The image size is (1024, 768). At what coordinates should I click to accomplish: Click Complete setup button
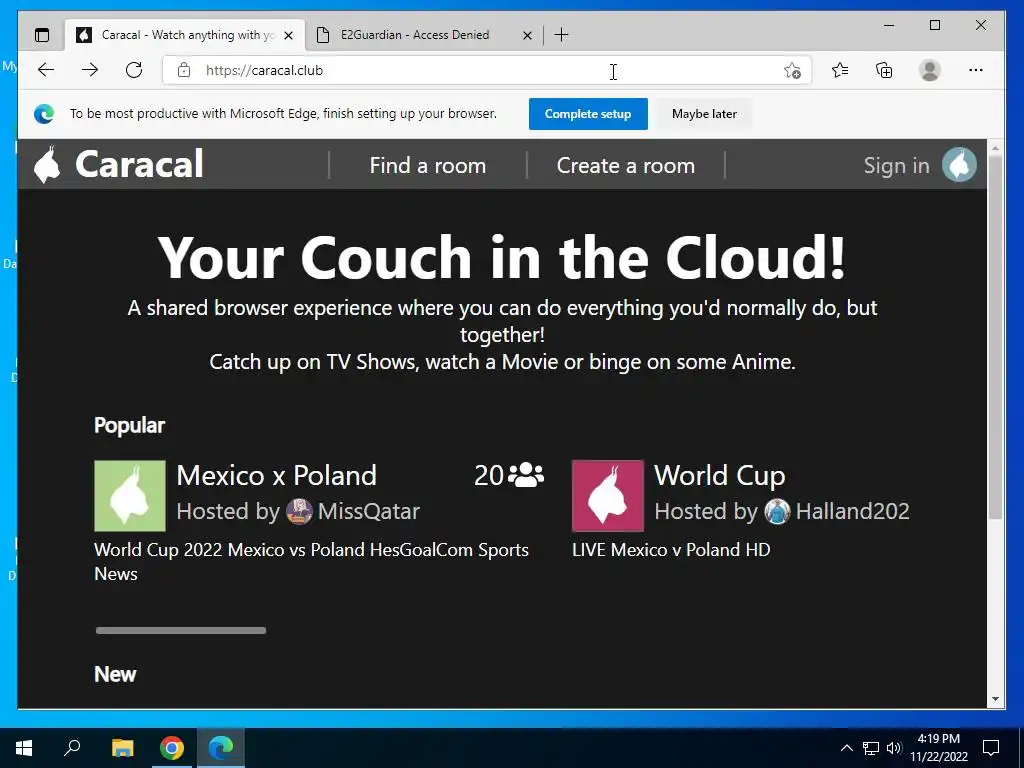pos(588,114)
